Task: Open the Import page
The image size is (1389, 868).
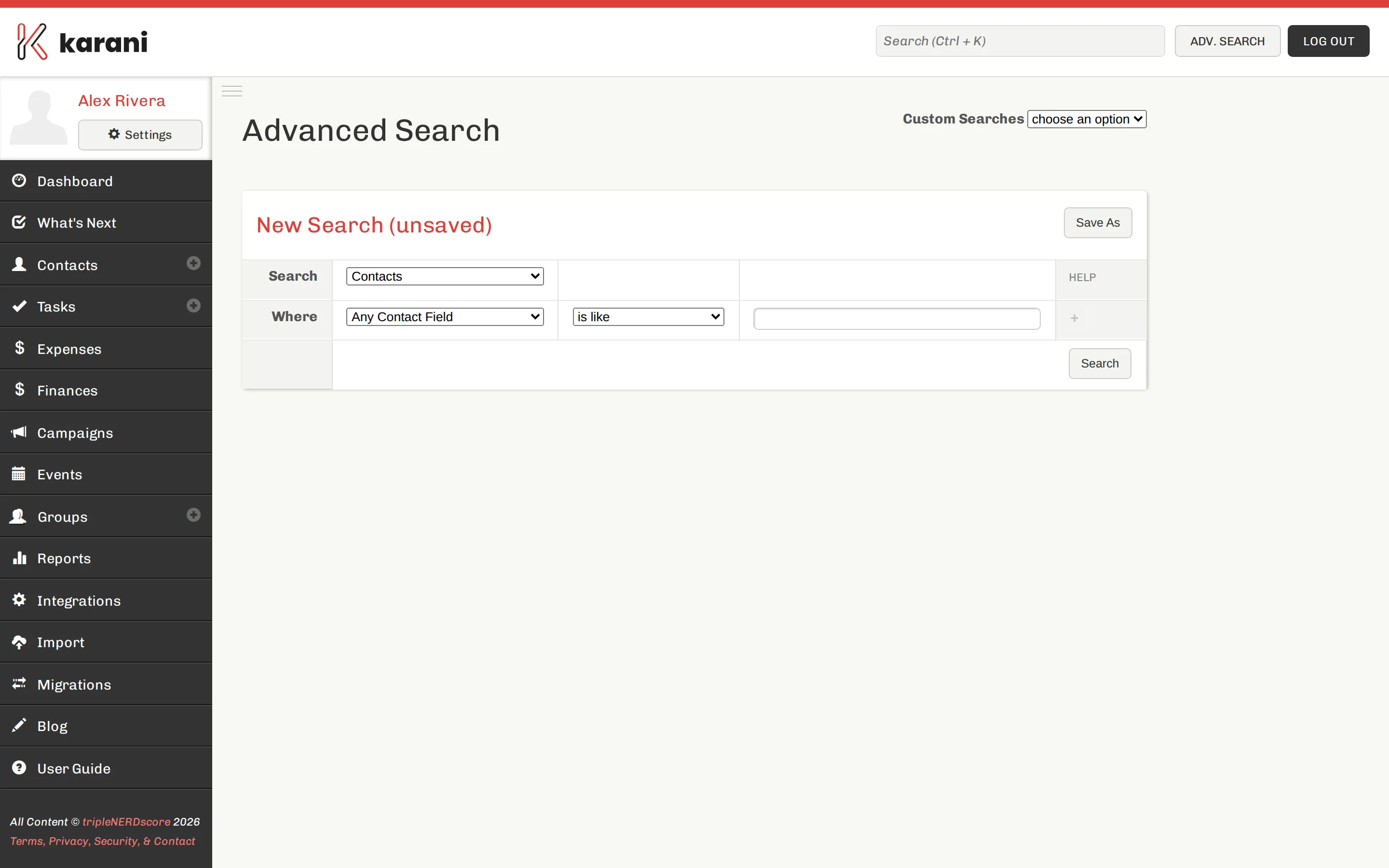Action: click(x=106, y=642)
